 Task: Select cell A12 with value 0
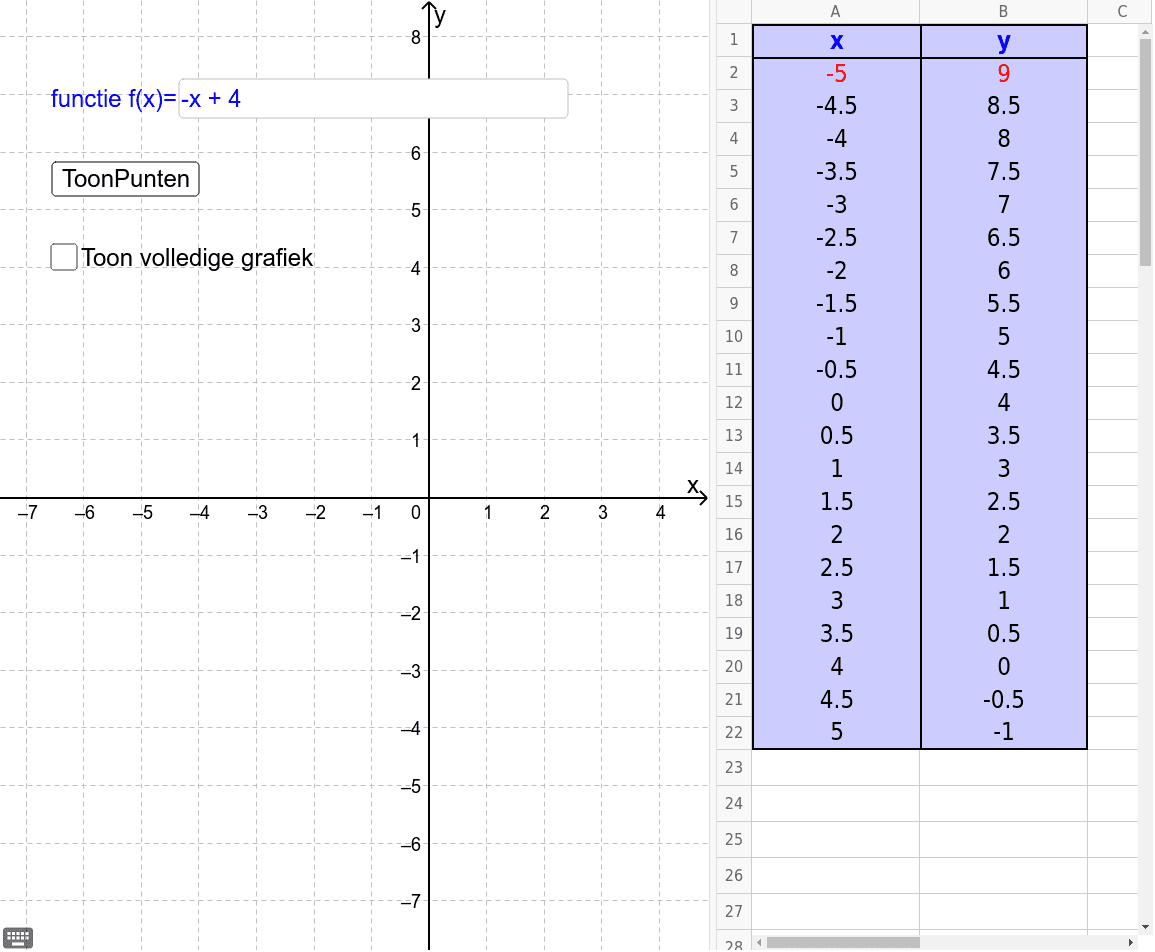(x=836, y=402)
